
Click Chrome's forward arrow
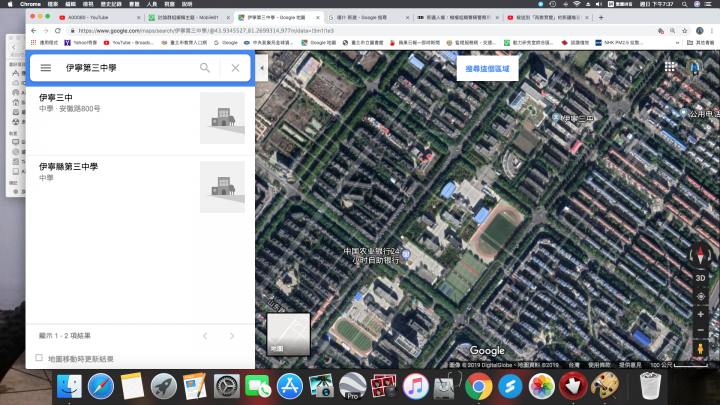[45, 31]
